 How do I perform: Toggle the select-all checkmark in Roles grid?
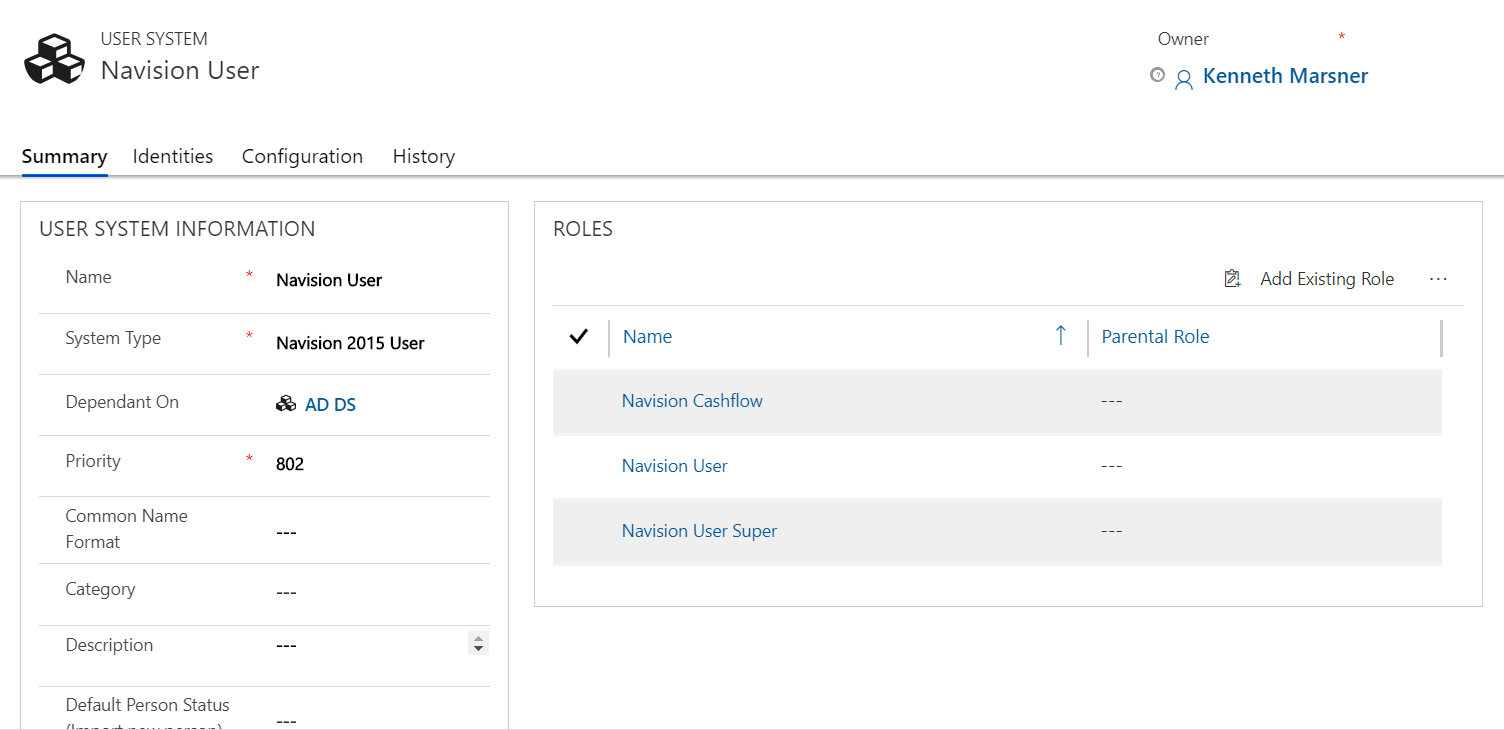tap(578, 337)
